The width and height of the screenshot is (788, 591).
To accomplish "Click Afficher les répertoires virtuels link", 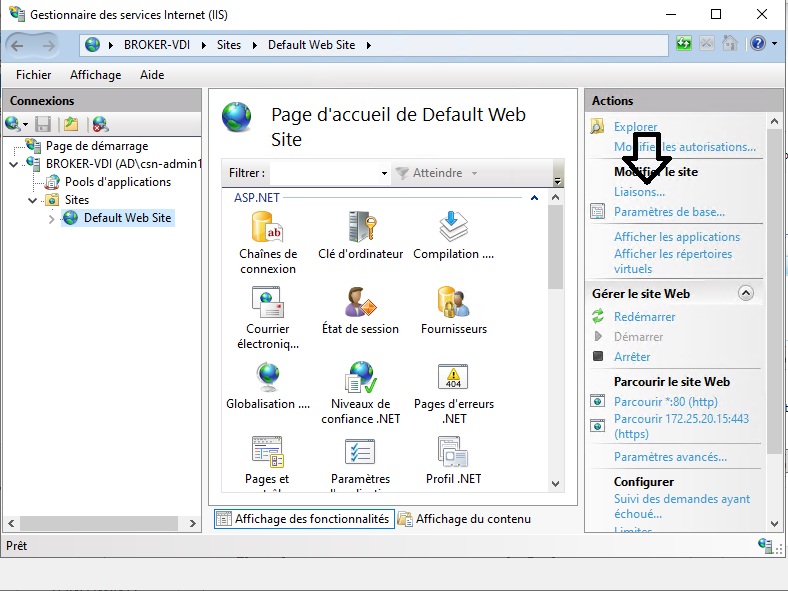I will click(673, 261).
